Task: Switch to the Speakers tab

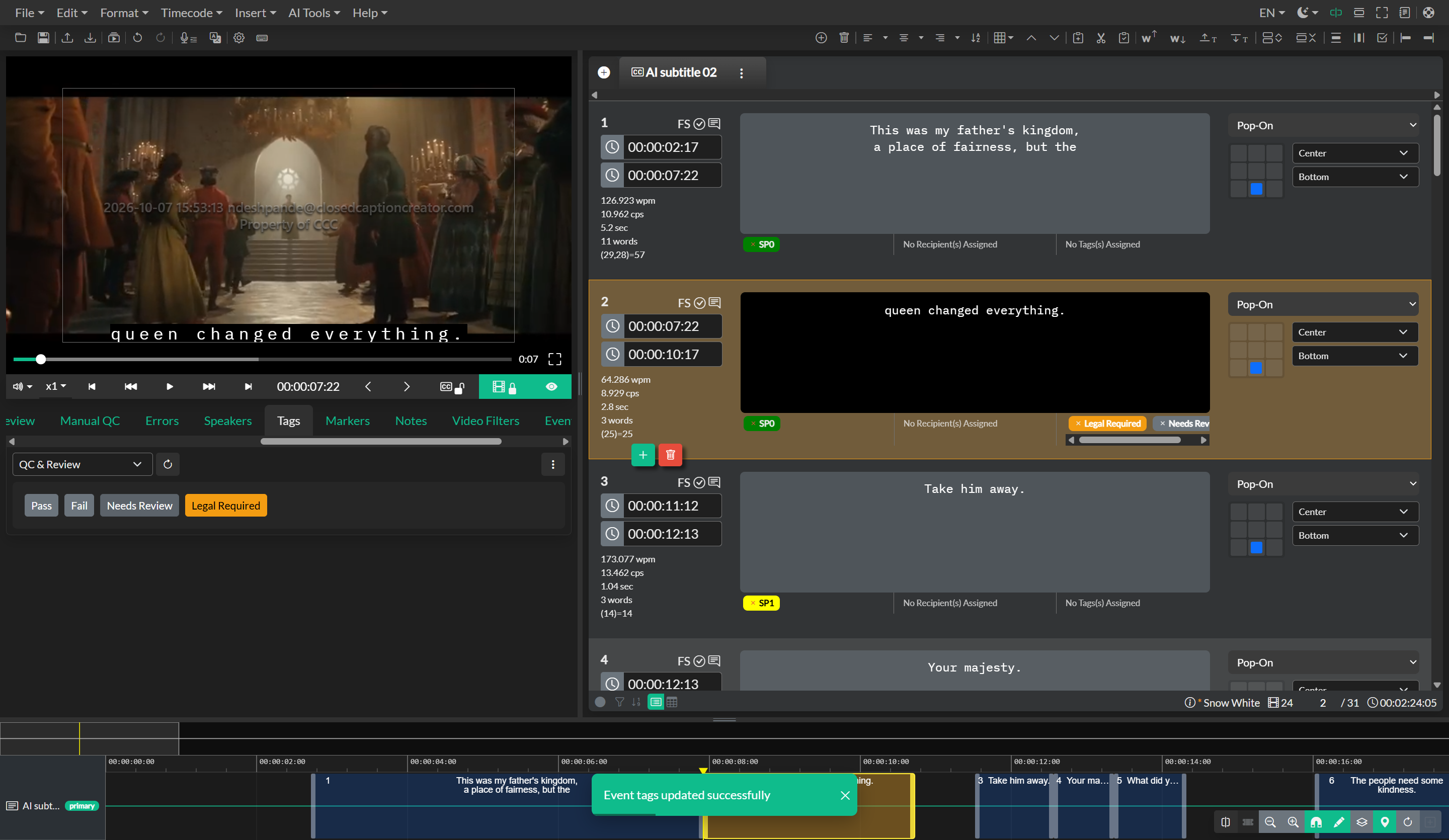Action: 228,421
